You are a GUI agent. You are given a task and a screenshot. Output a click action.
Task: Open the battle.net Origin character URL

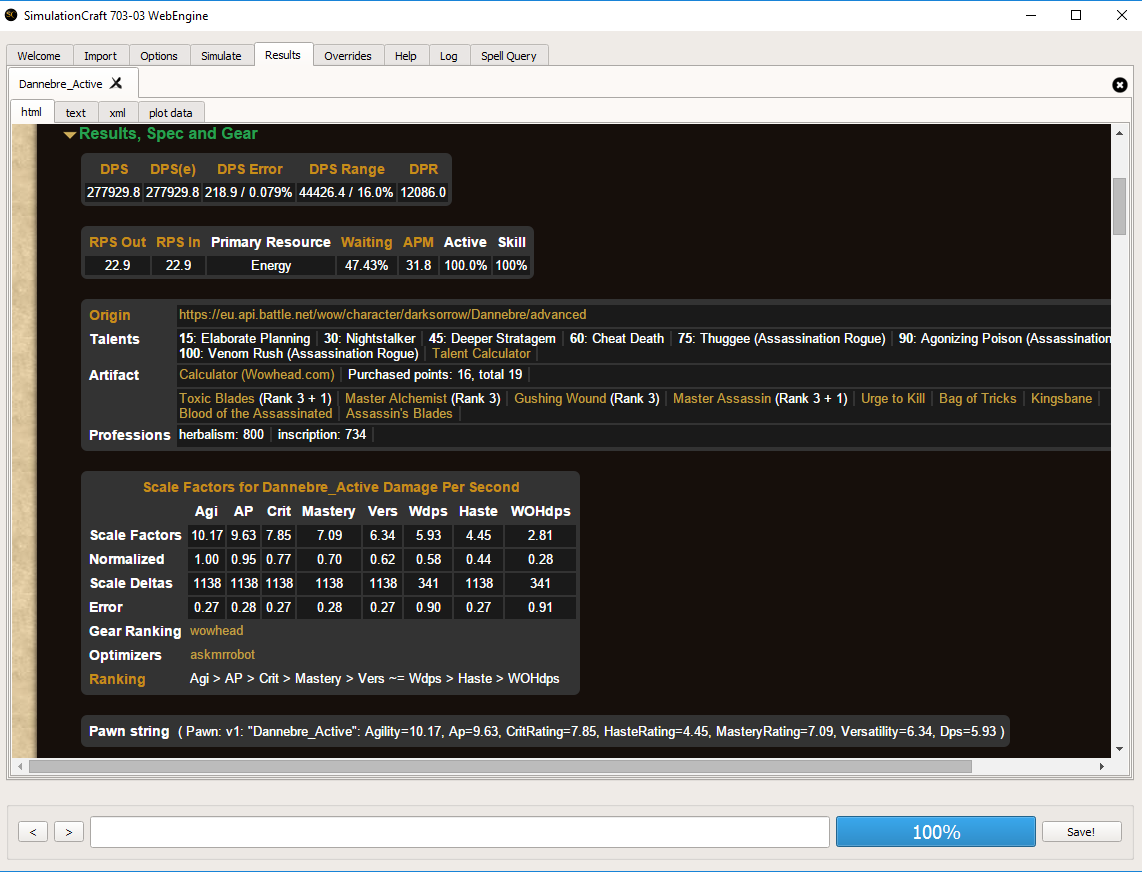[x=382, y=315]
